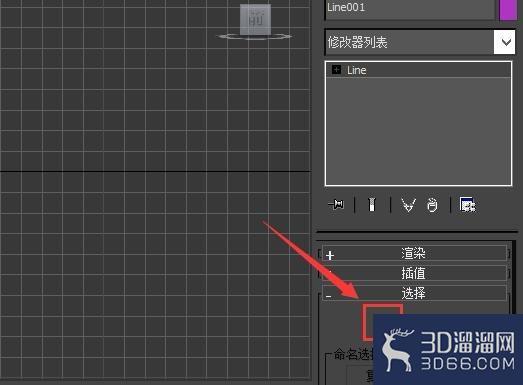Select the Line item in modifier stack
This screenshot has width=523, height=385.
tap(418, 70)
